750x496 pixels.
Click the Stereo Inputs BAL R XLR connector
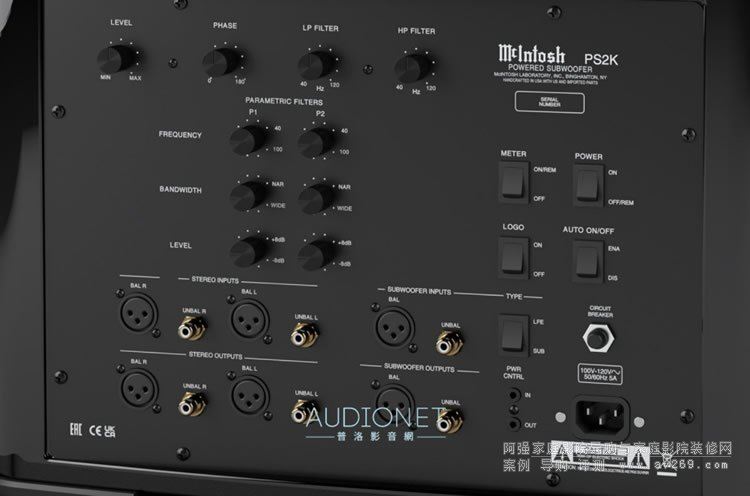click(139, 313)
